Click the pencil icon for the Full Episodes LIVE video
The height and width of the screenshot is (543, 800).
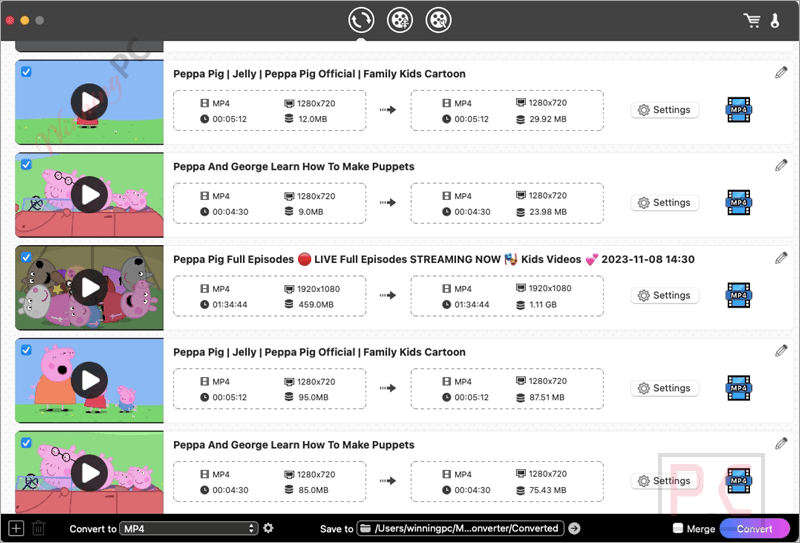tap(781, 258)
